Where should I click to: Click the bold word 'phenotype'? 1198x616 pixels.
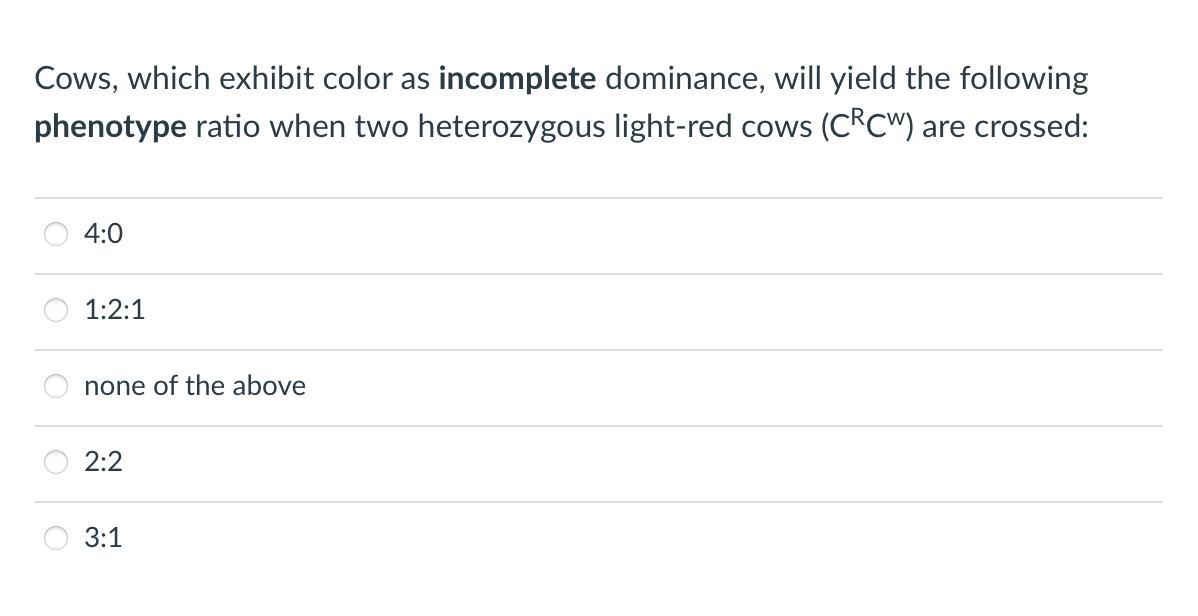[110, 128]
